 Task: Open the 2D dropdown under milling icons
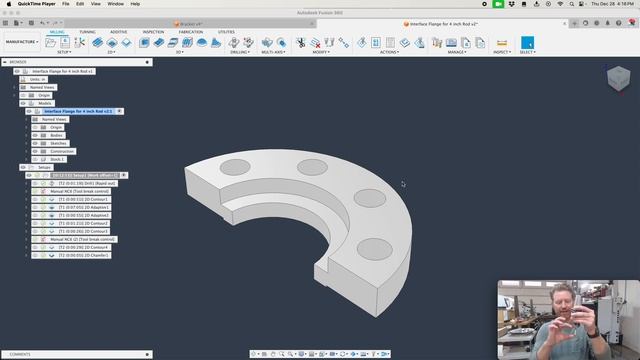click(111, 52)
